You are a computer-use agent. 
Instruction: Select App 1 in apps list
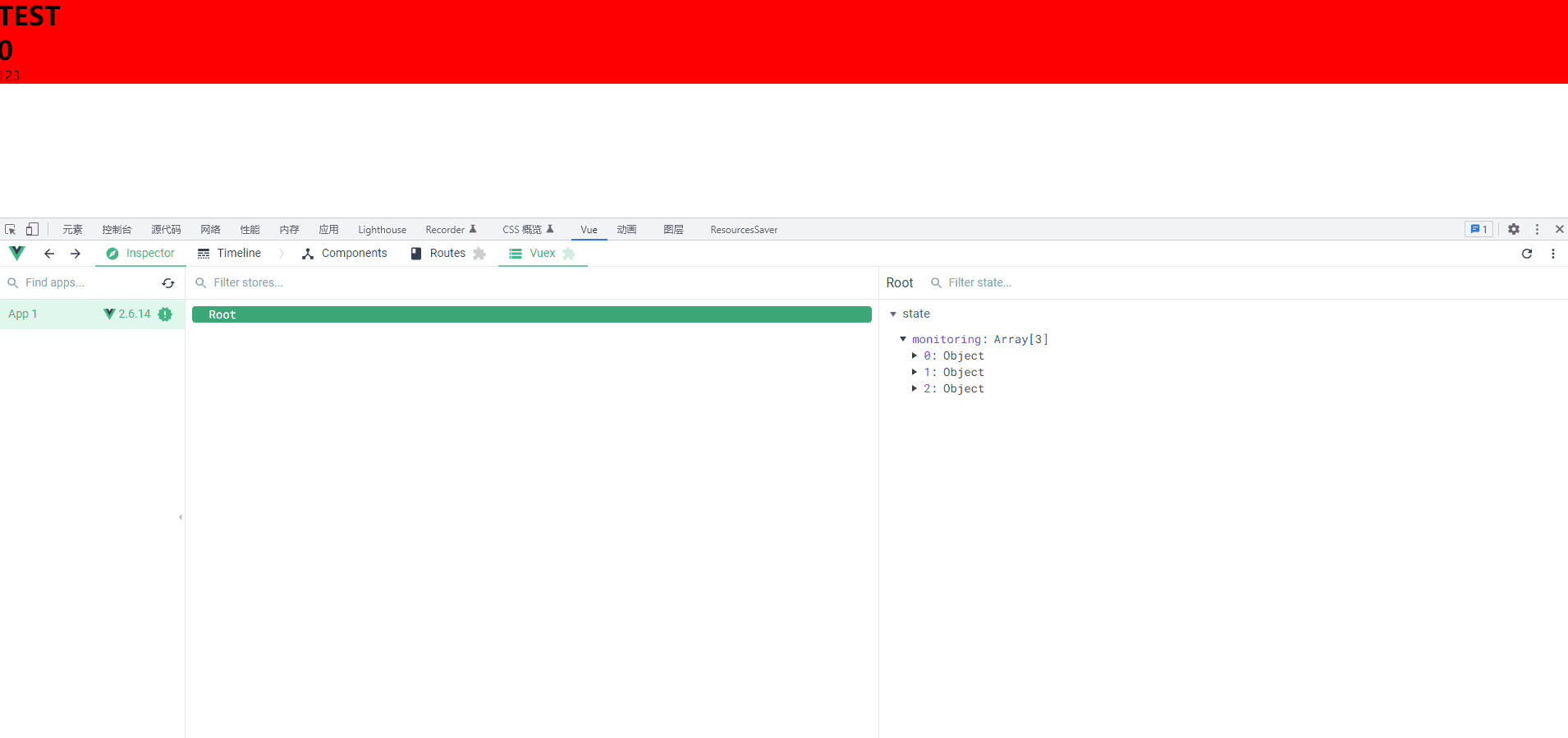click(93, 314)
